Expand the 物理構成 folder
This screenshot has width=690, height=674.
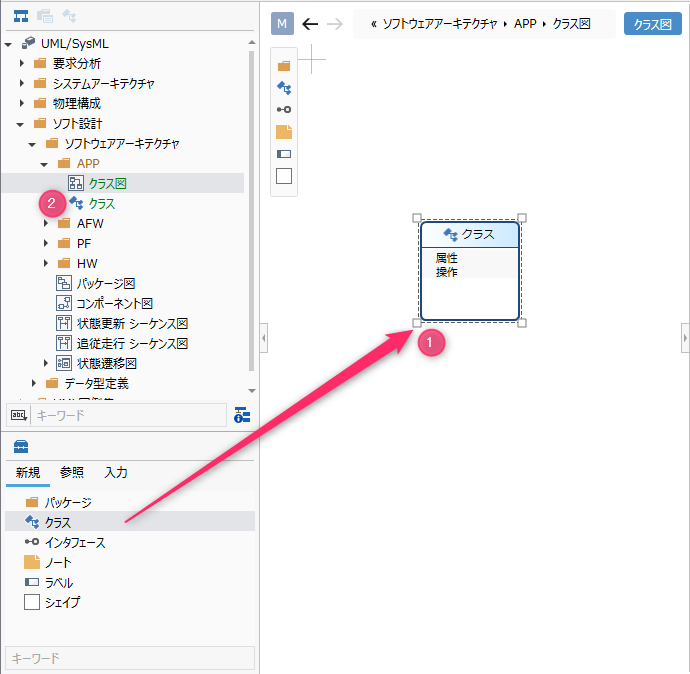[x=22, y=103]
